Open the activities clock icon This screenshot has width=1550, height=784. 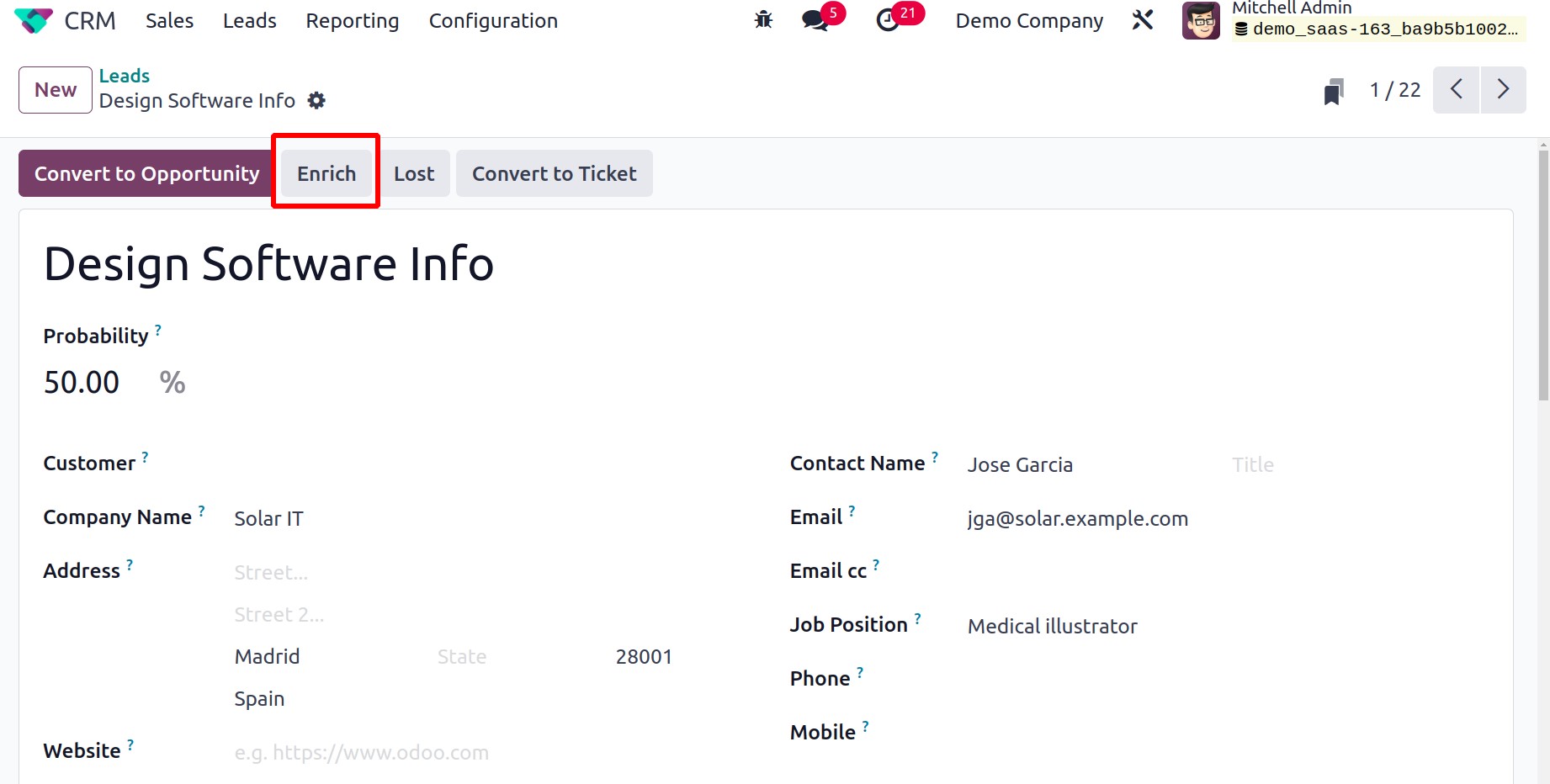888,20
